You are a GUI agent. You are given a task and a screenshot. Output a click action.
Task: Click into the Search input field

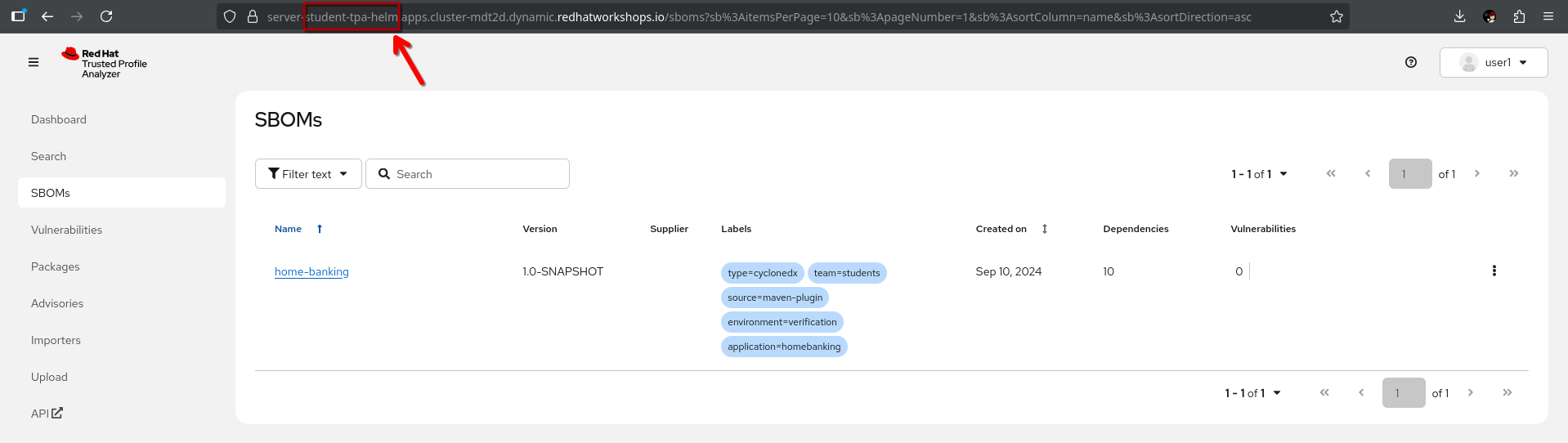point(478,174)
